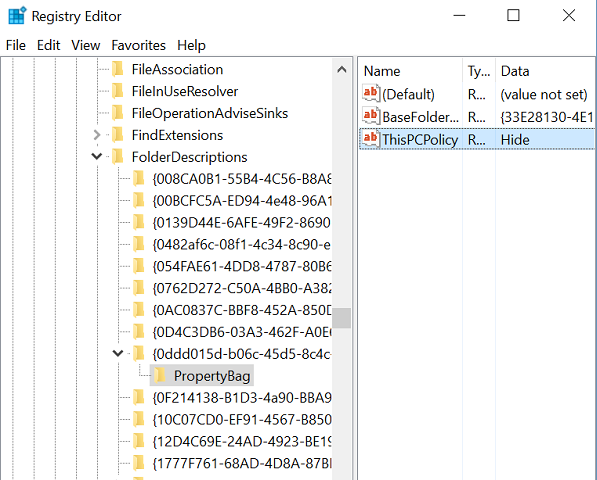Select the {0762D272-C50A-4BB0 folder icon
Screen dimensions: 597x480
(139, 288)
